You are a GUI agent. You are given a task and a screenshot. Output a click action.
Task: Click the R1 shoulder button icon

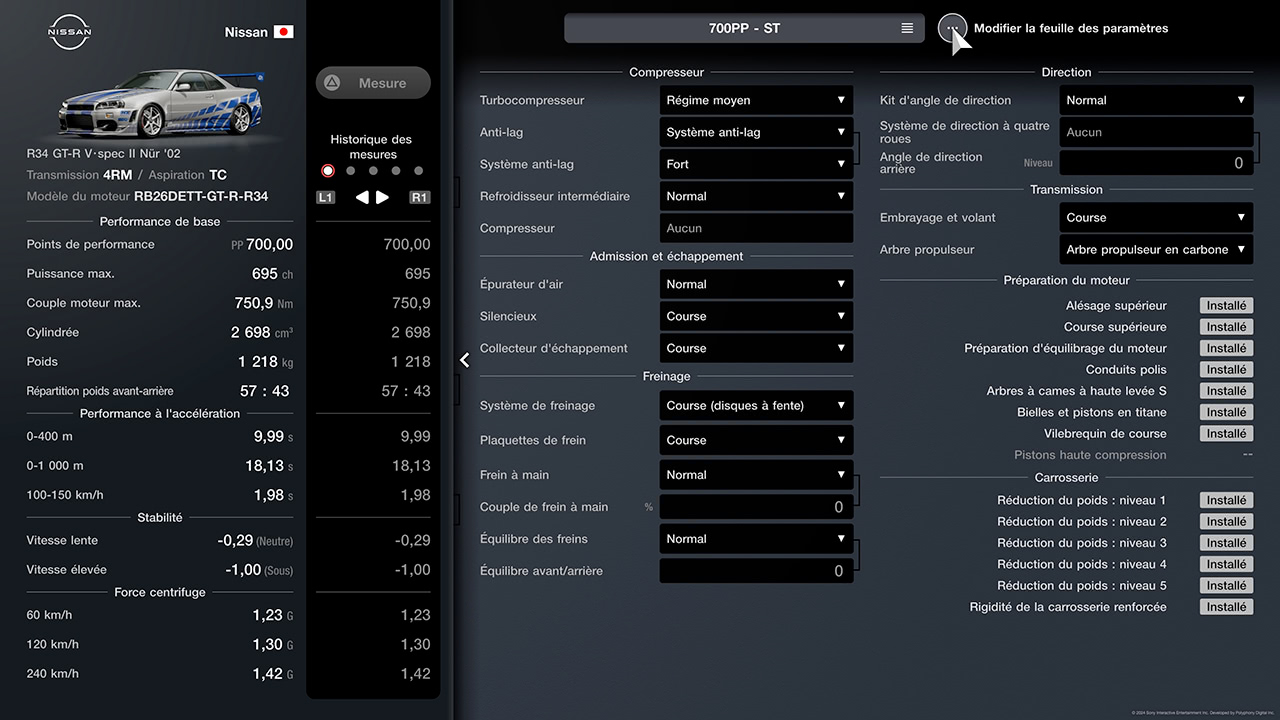[420, 197]
